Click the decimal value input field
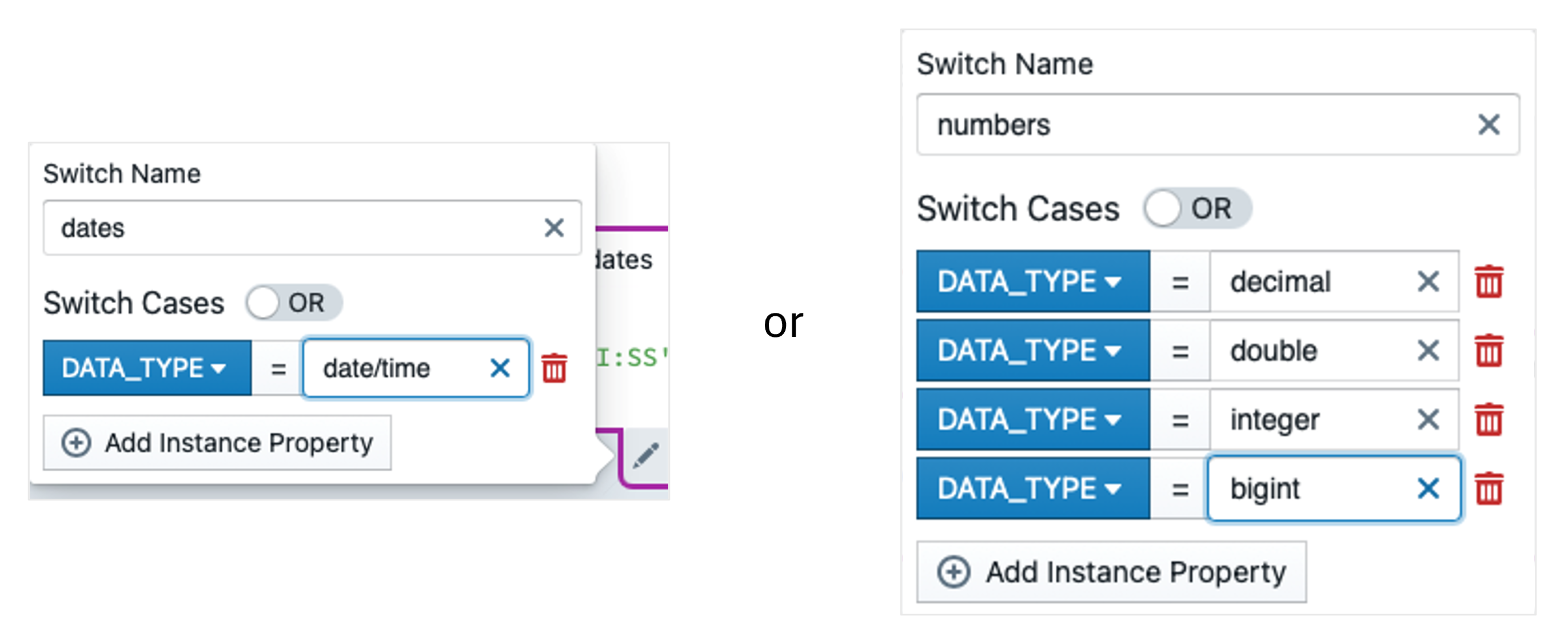This screenshot has width=1568, height=644. tap(1308, 281)
